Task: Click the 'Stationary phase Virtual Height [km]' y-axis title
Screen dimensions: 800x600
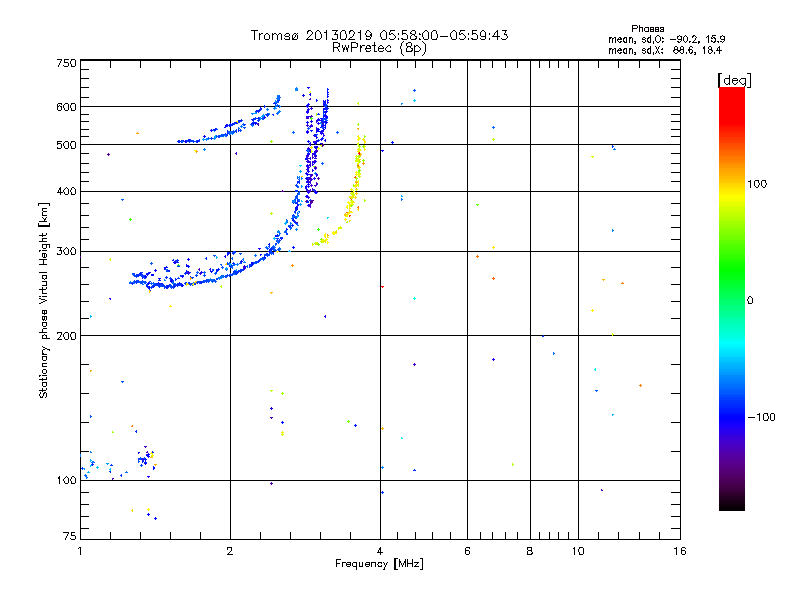Action: [43, 300]
